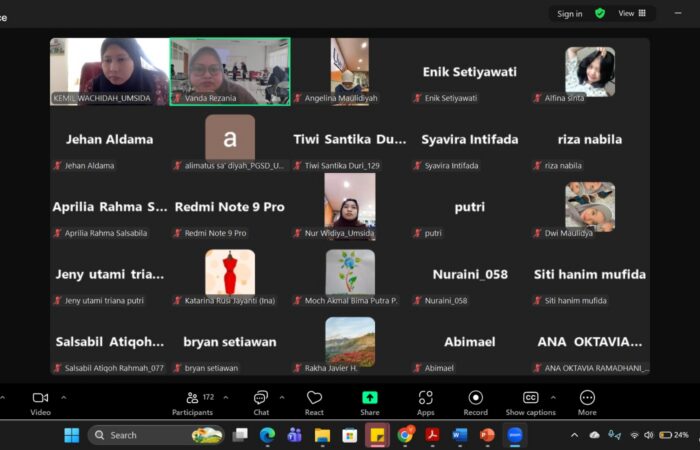Expand the arrow next to Video

(64, 397)
